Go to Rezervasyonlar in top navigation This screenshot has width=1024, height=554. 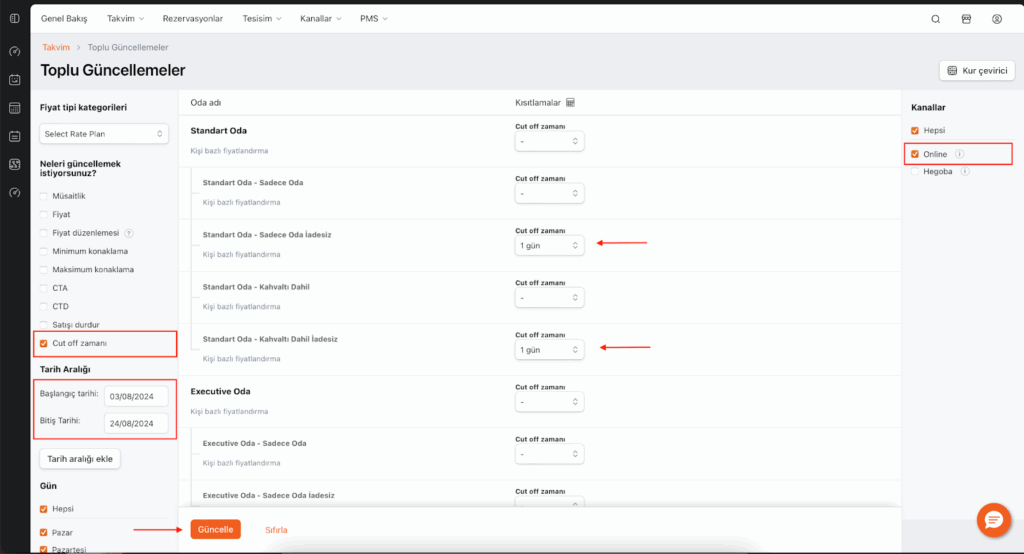click(x=192, y=19)
